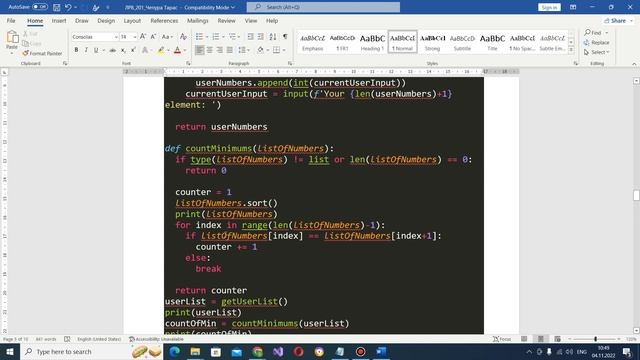Expand the font color dropdown arrow

coord(184,50)
